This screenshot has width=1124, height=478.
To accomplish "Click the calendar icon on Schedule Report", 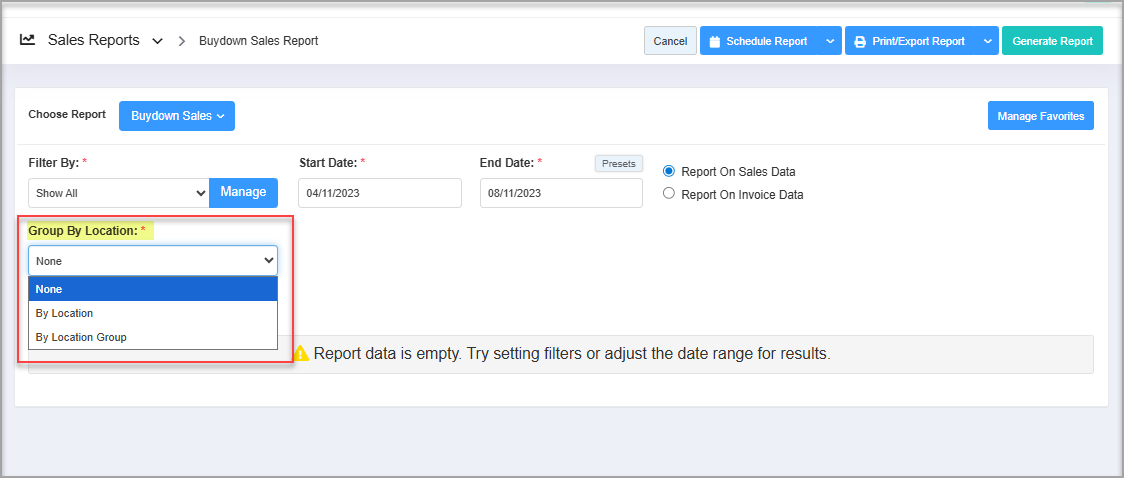I will (715, 42).
